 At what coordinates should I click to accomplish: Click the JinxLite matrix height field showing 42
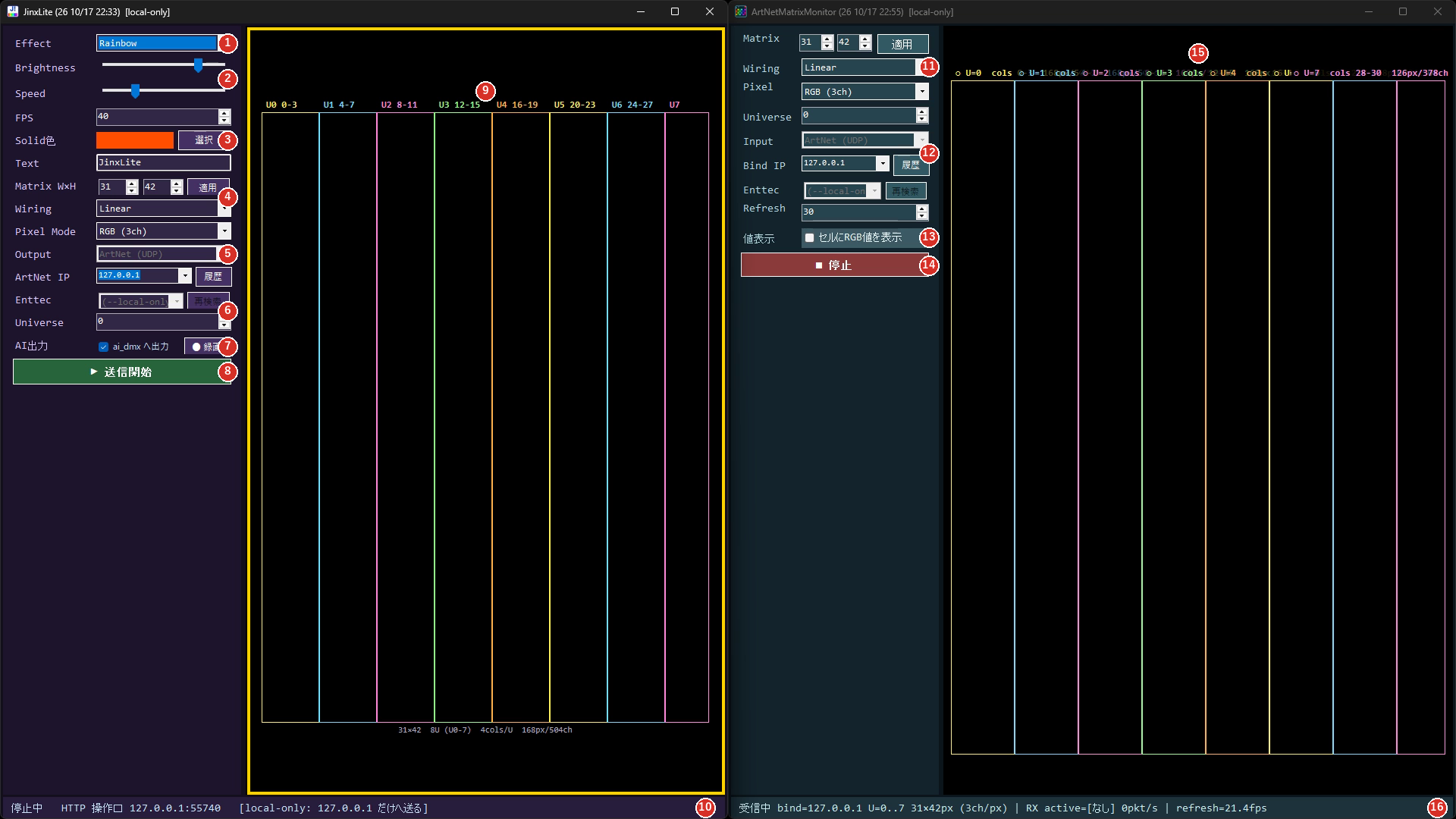157,187
